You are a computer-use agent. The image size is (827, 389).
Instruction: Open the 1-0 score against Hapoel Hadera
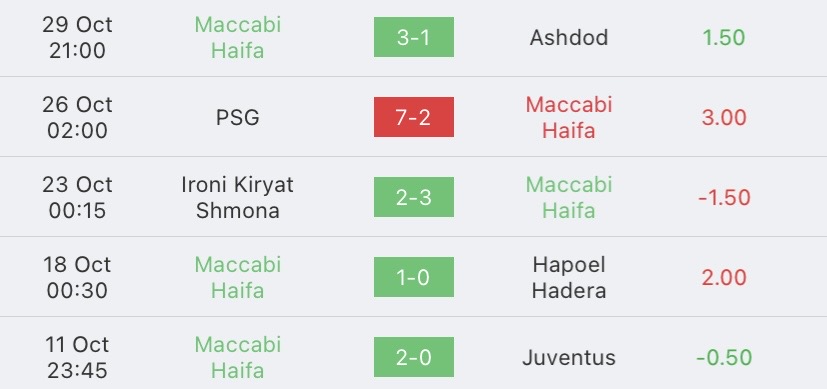(x=414, y=277)
